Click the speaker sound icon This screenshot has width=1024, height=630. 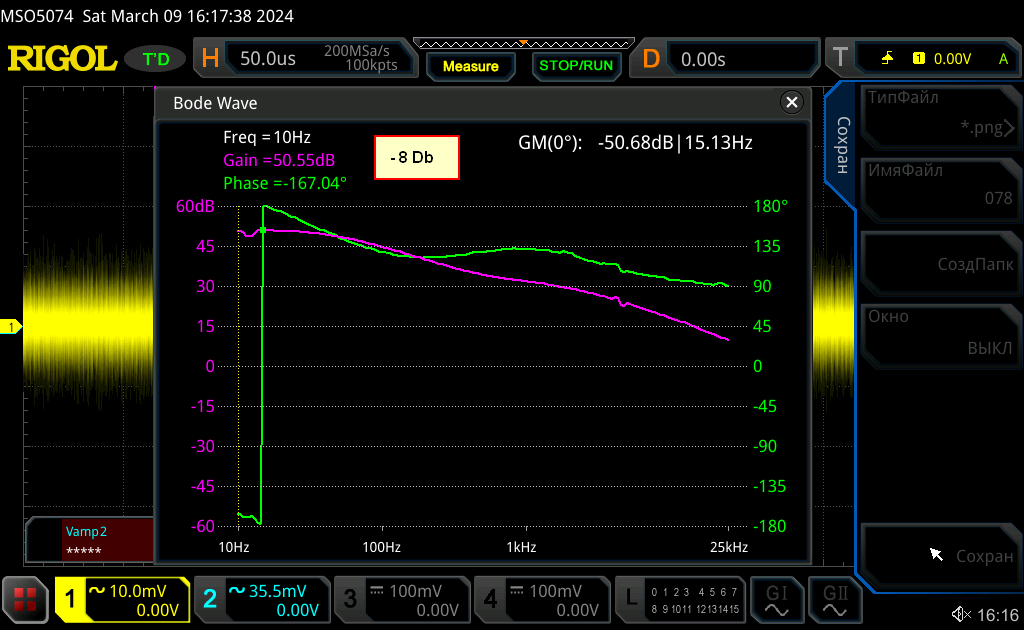(x=961, y=614)
